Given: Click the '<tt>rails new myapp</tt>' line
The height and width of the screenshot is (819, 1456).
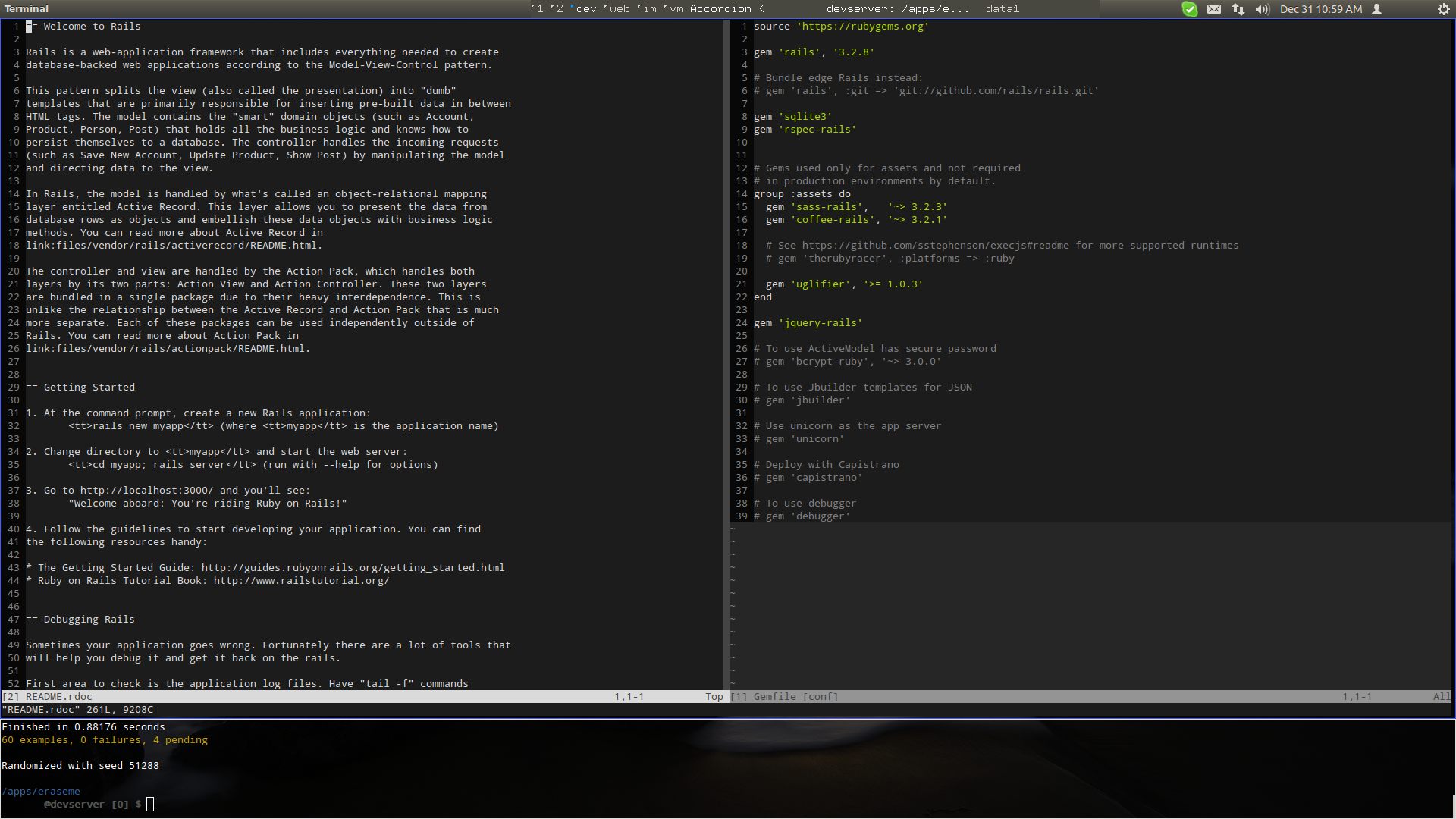Looking at the screenshot, I should (x=284, y=426).
